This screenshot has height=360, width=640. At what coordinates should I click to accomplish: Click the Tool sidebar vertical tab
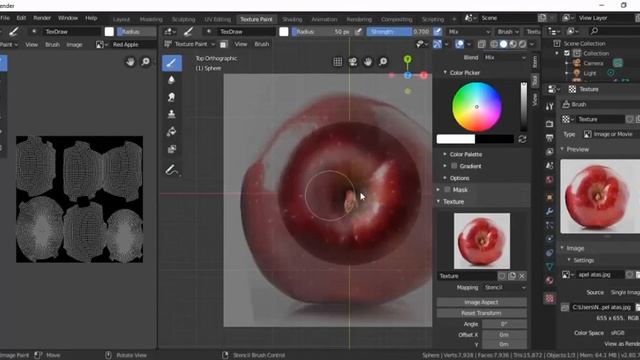[535, 80]
